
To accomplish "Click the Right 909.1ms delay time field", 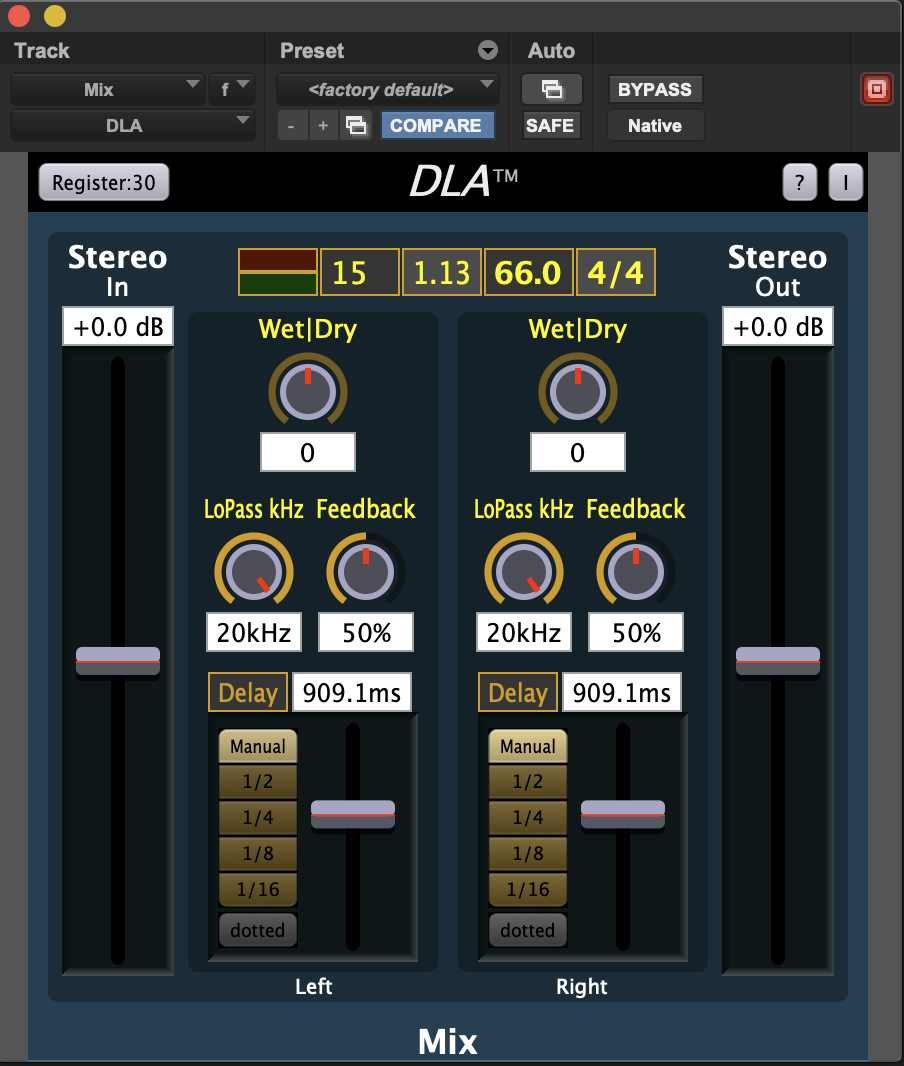I will click(621, 693).
